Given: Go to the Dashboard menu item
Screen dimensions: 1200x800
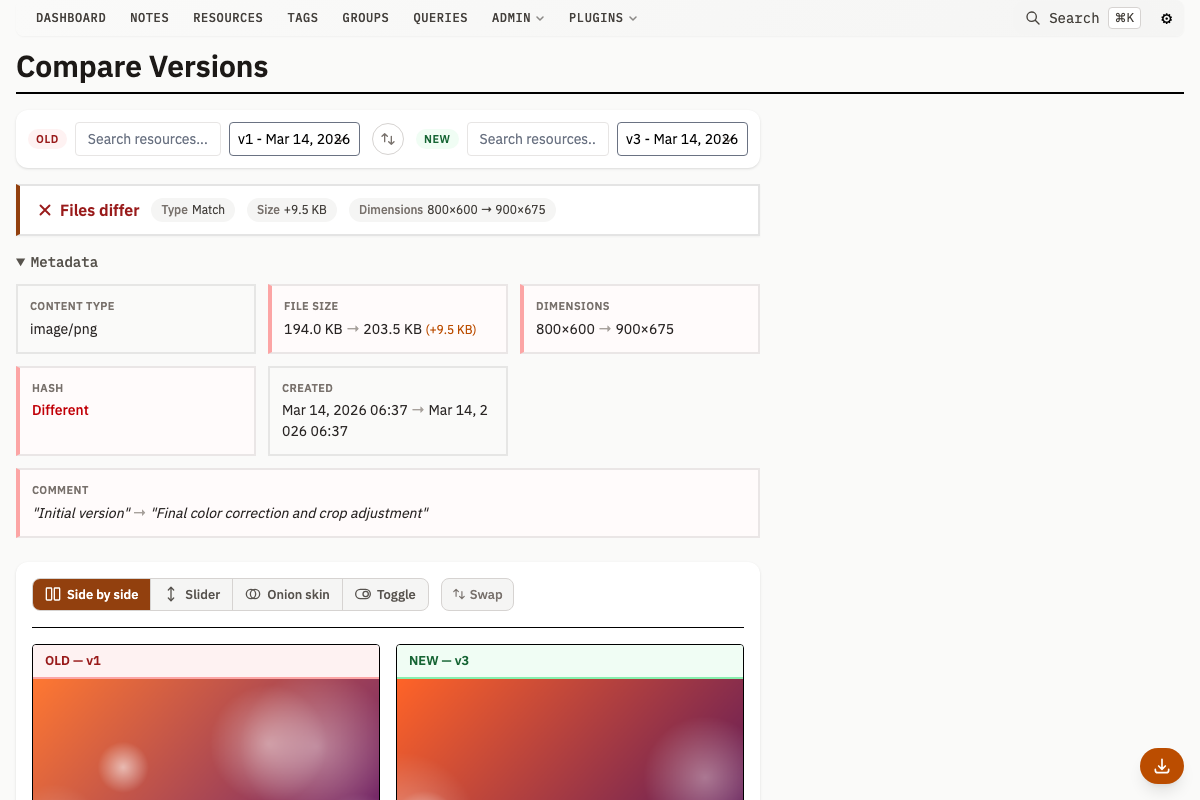Looking at the screenshot, I should tap(70, 17).
